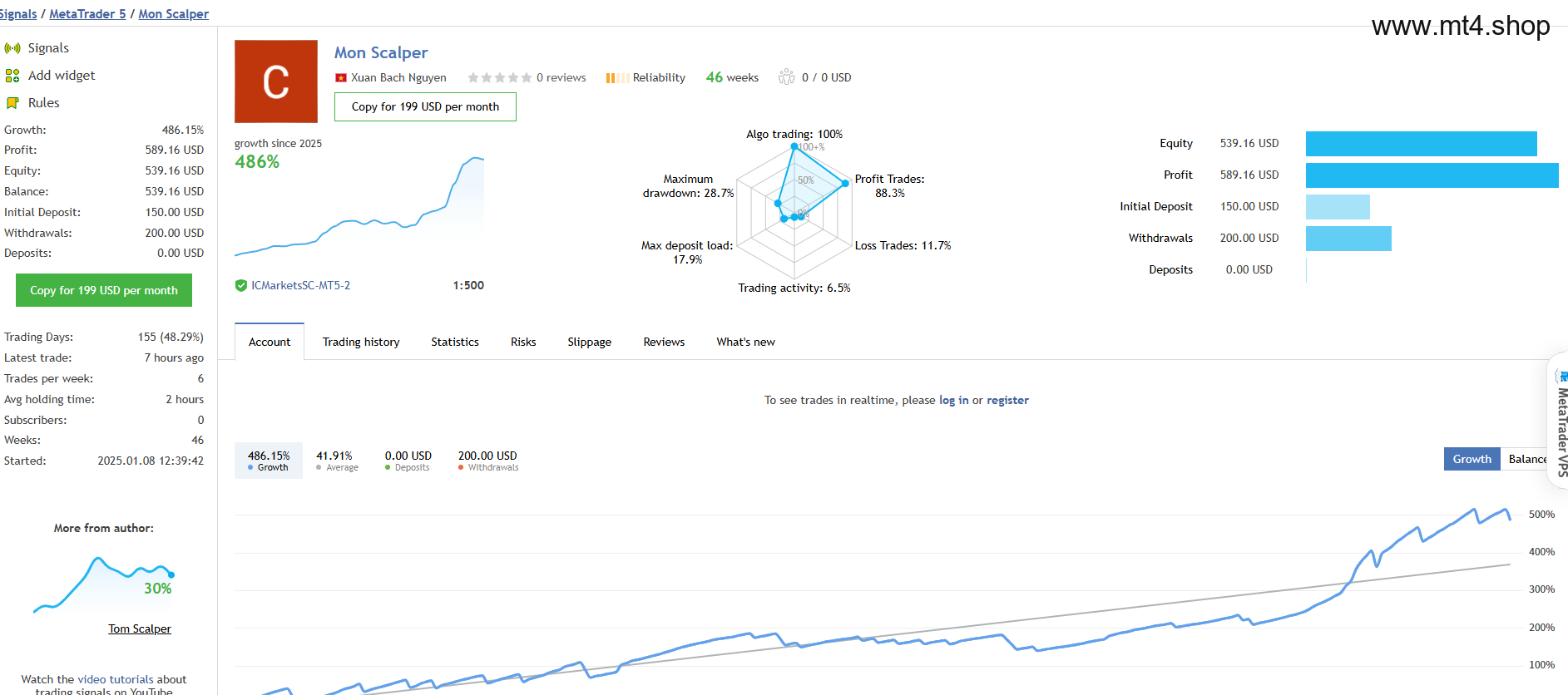
Task: Open the Reviews tab
Action: click(664, 342)
